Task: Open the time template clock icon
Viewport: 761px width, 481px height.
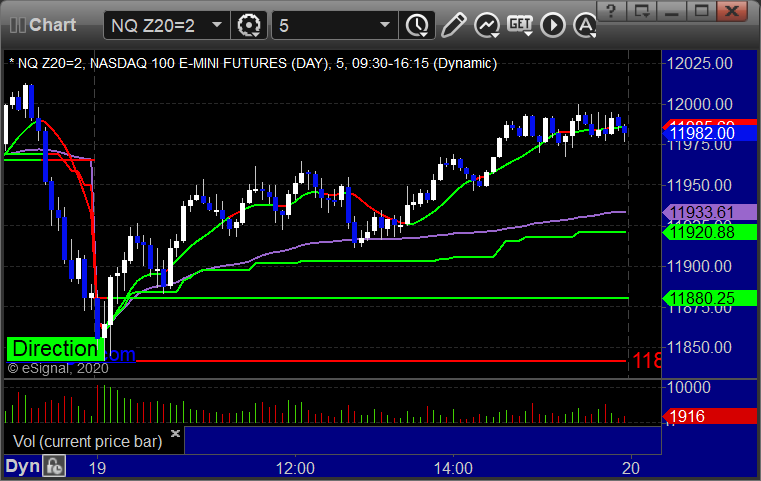Action: (417, 25)
